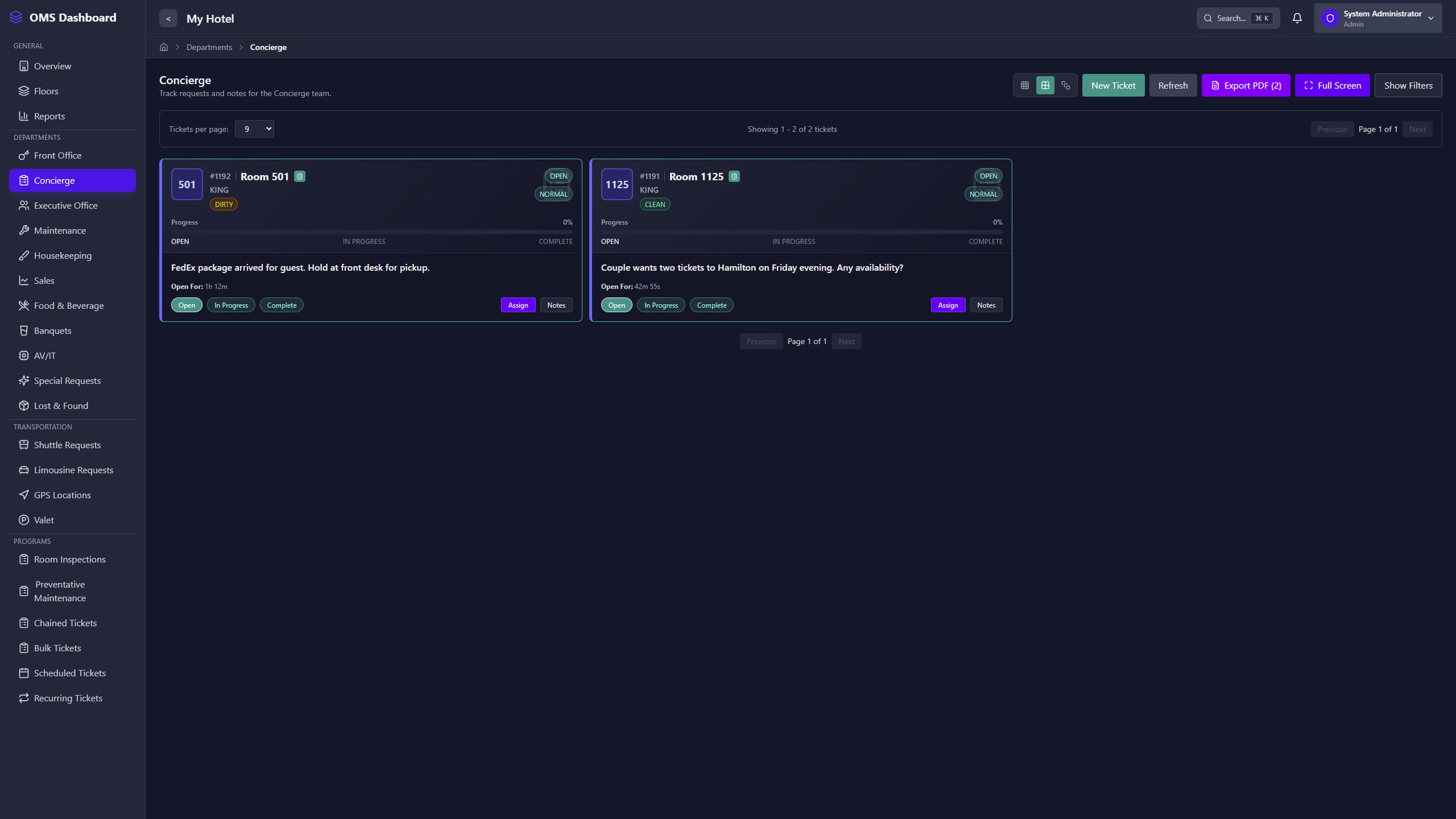This screenshot has width=1456, height=819.
Task: Set Room 501 ticket status to In Progress
Action: point(231,305)
